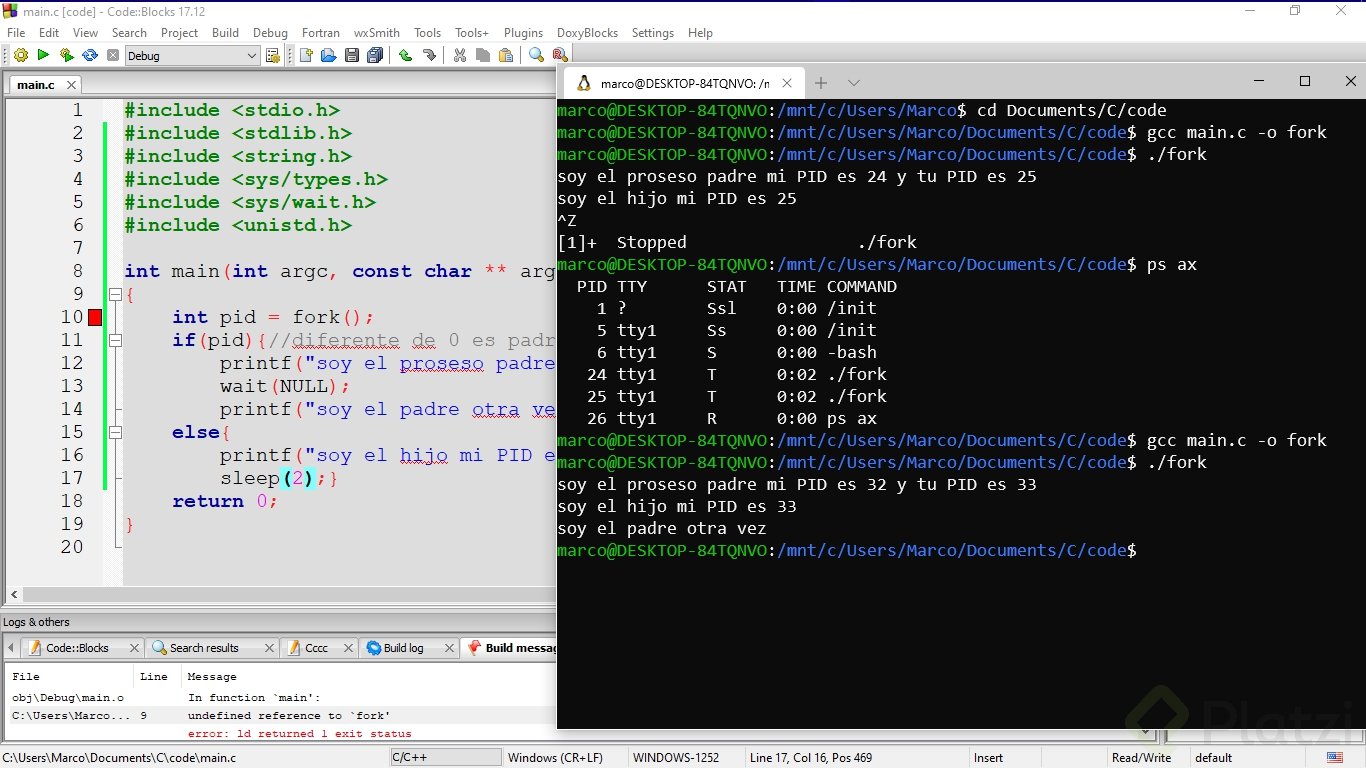The width and height of the screenshot is (1366, 768).
Task: Click the New file icon in toolbar
Action: 305,56
